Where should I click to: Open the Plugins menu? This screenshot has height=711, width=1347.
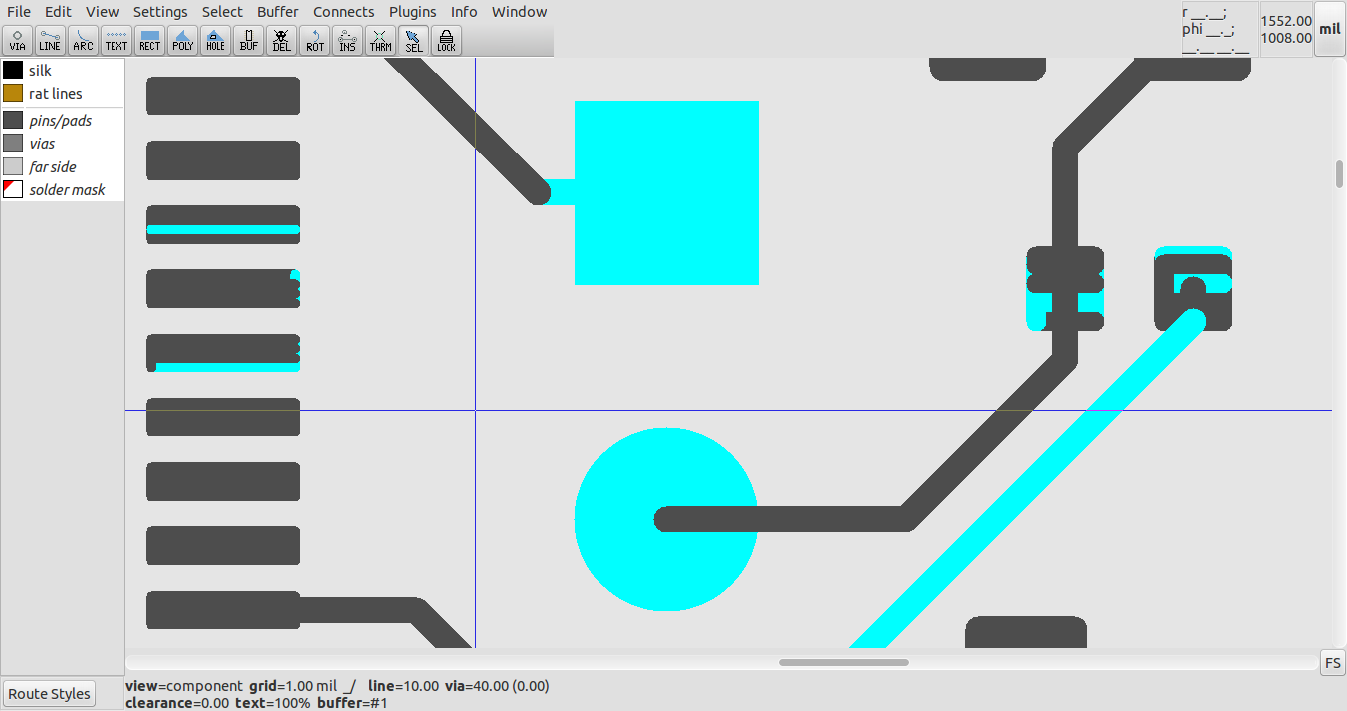point(412,11)
